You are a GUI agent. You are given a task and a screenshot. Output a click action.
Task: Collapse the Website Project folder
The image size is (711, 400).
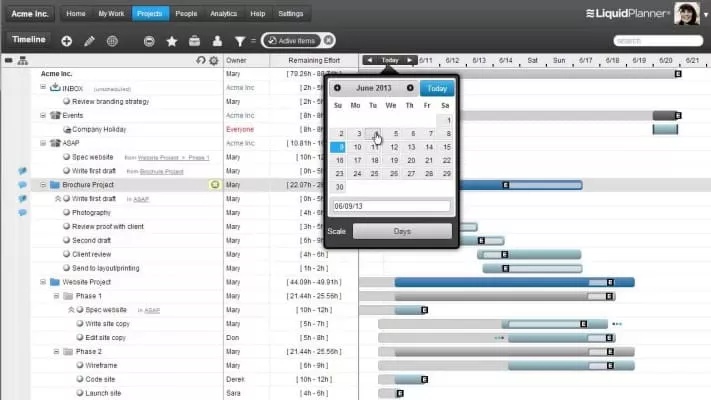click(43, 282)
